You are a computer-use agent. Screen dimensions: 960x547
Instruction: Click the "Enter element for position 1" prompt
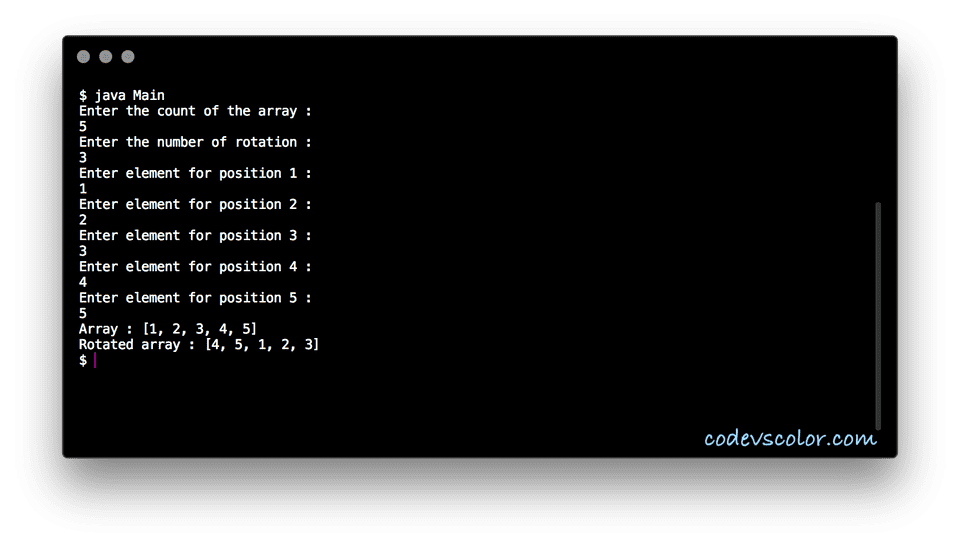pyautogui.click(x=196, y=173)
